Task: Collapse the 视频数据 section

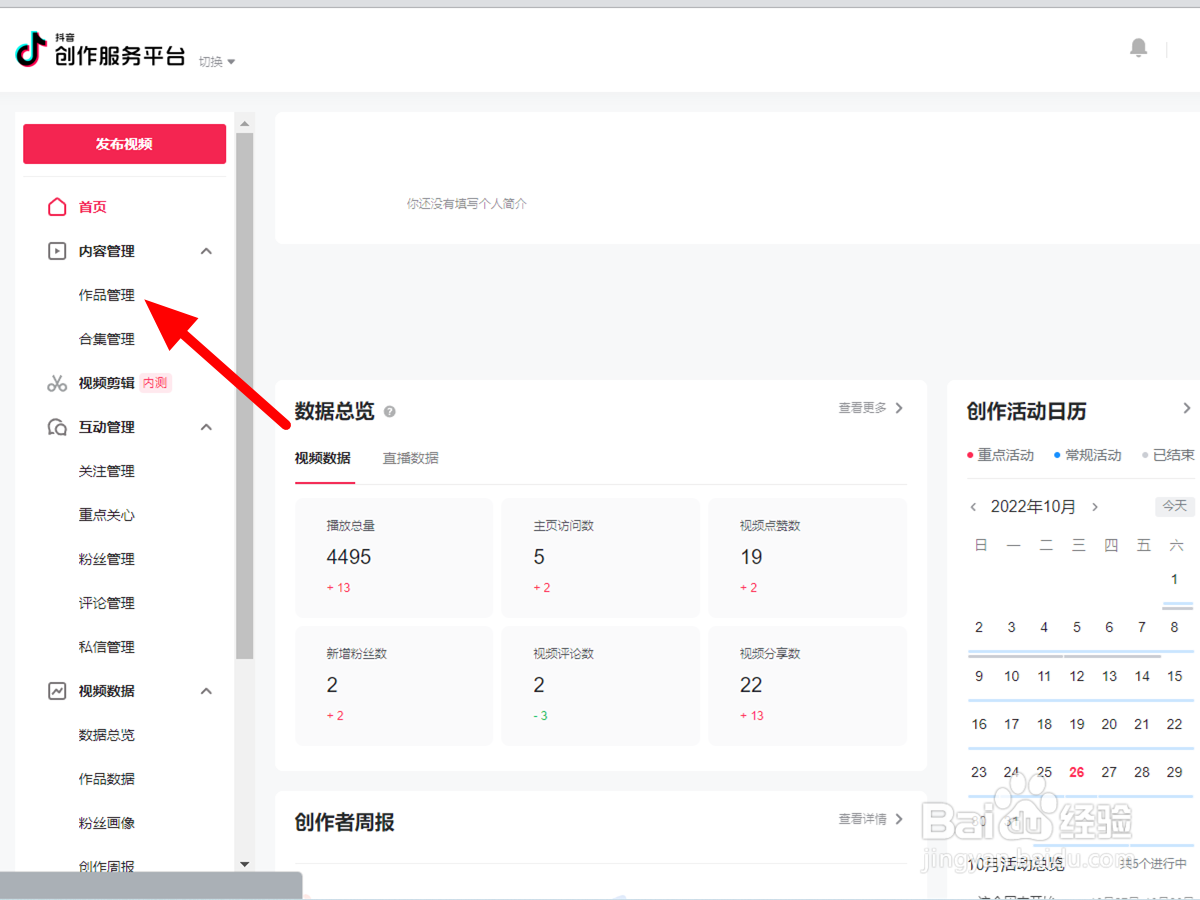Action: (206, 691)
